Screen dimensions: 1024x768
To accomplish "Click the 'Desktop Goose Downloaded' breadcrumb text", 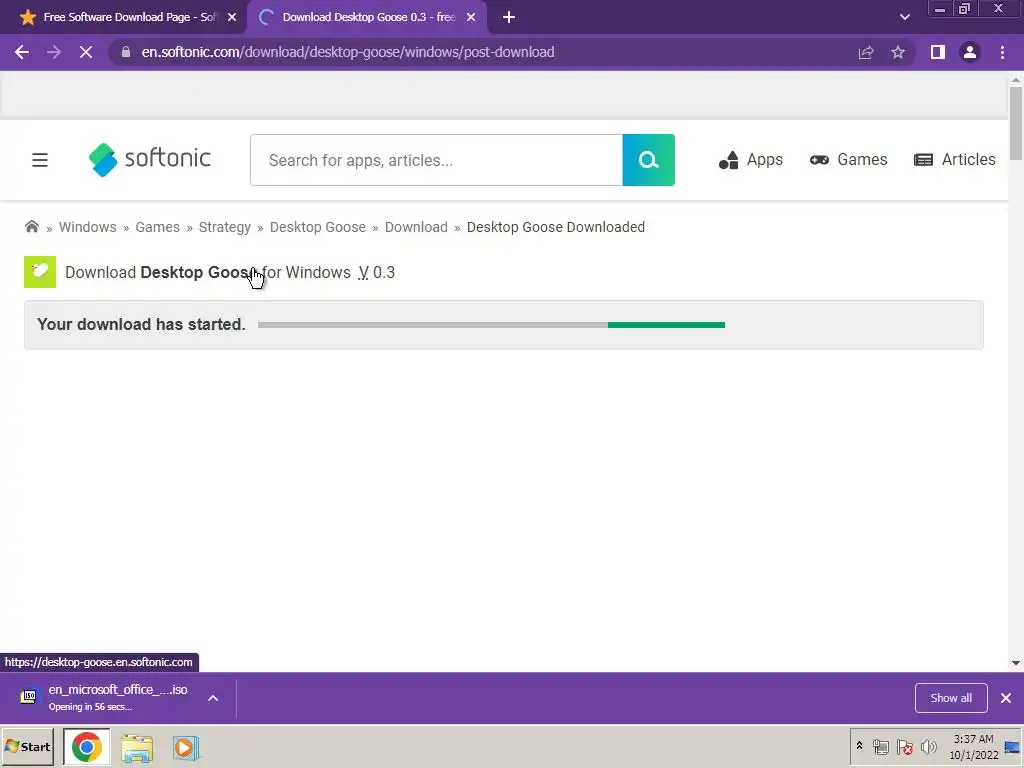I will point(556,227).
